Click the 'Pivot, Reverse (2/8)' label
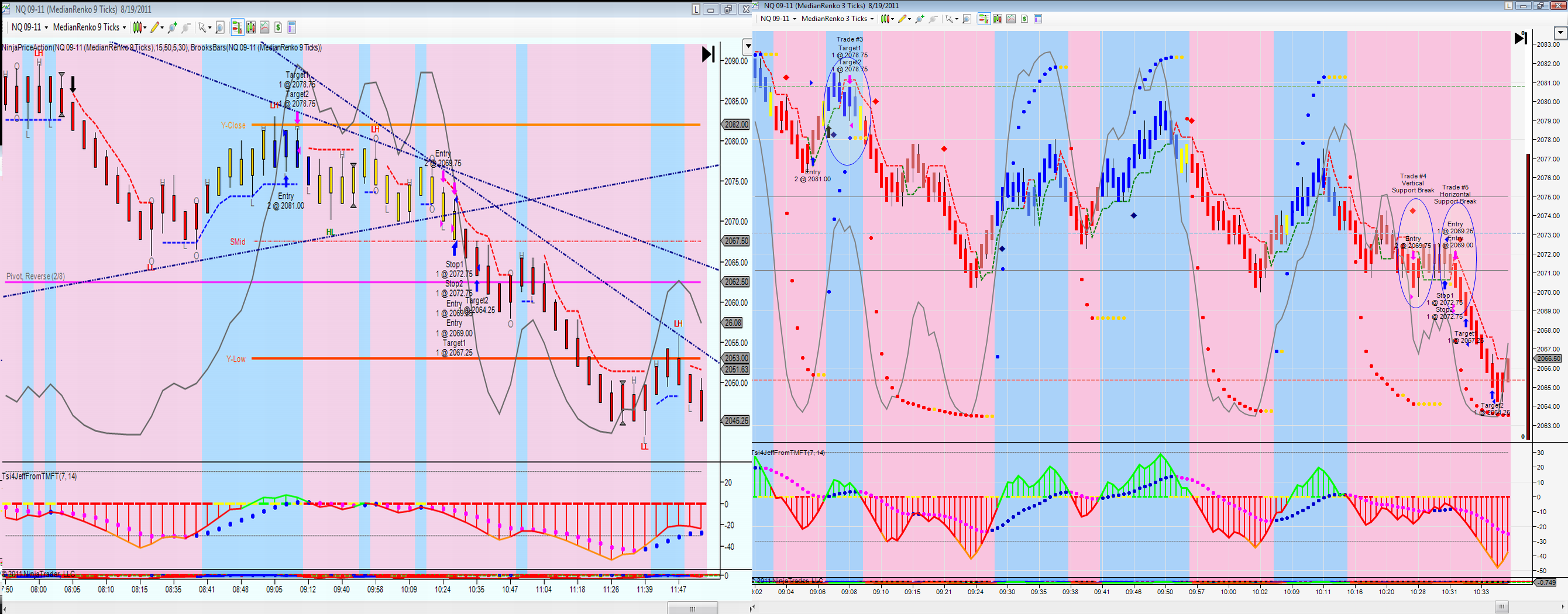Screen dimensions: 1568x614 click(x=35, y=276)
